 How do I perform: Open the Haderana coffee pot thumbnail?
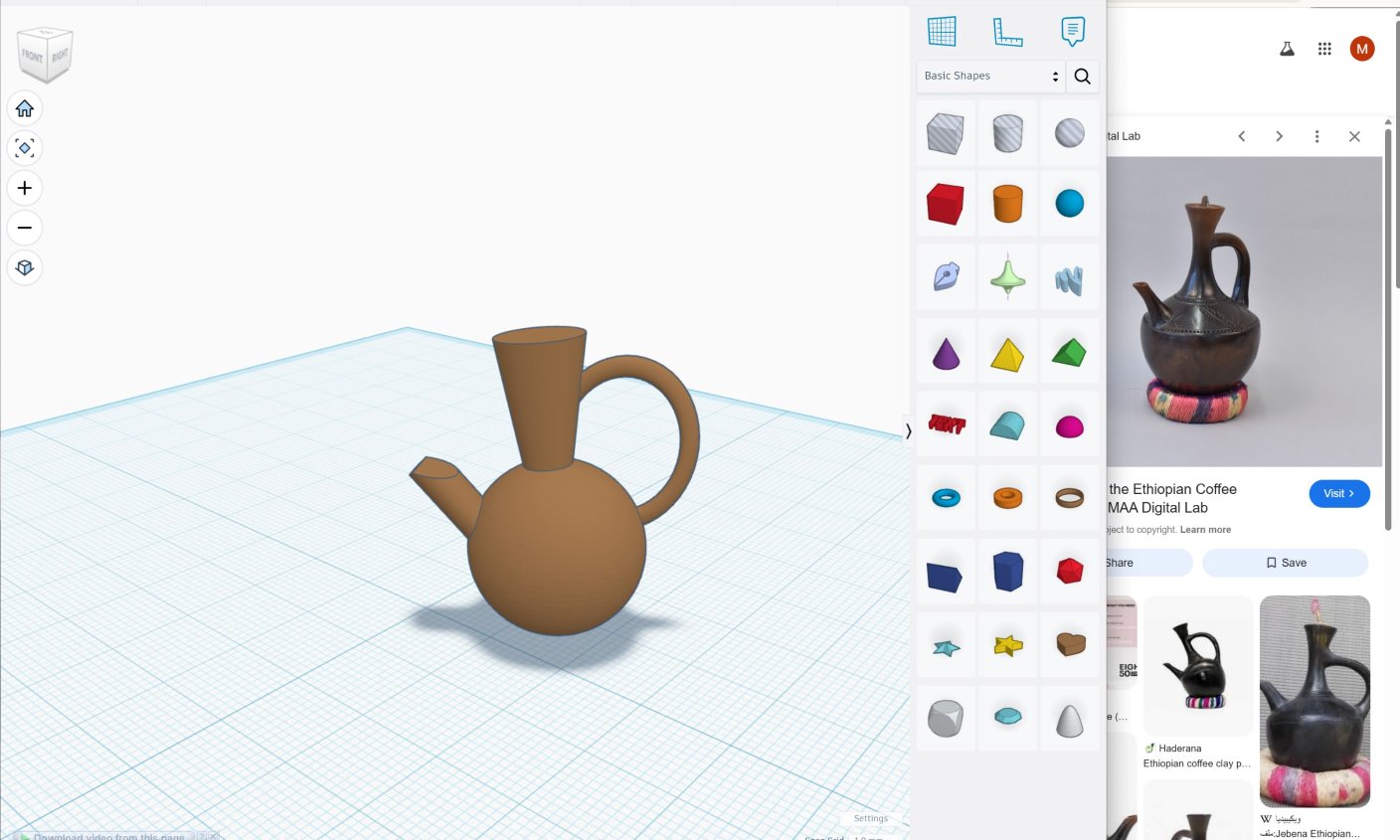pos(1198,666)
